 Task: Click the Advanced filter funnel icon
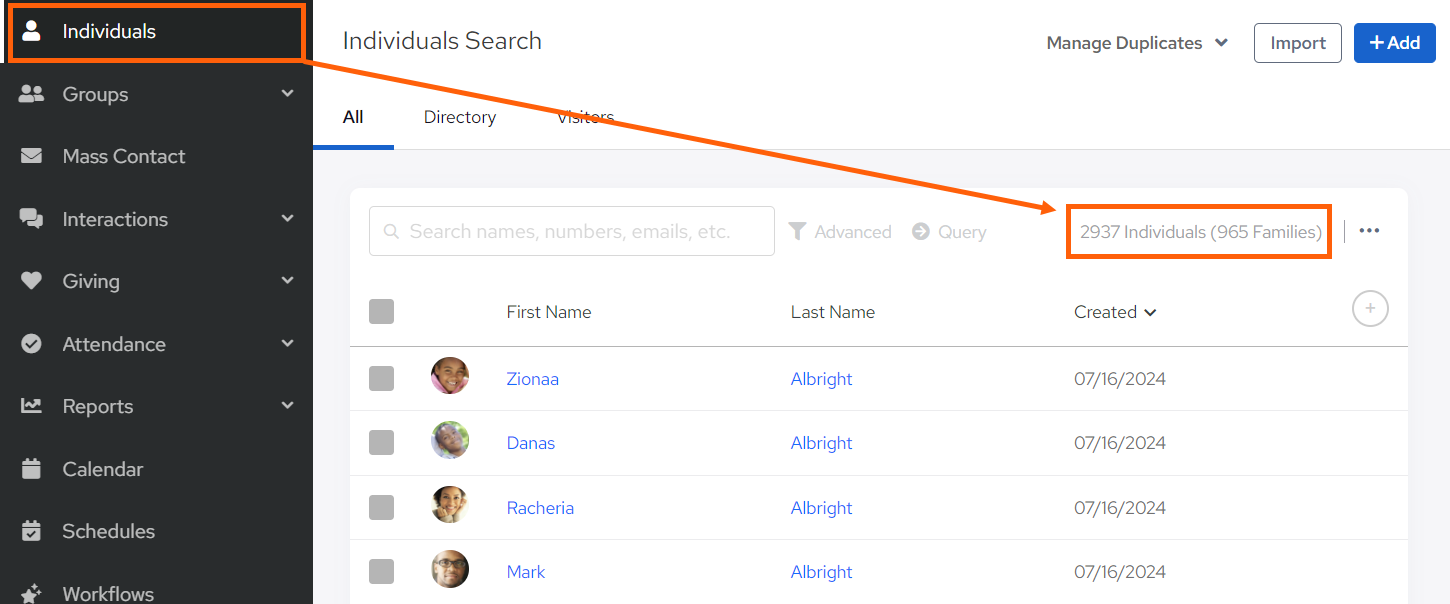(798, 231)
